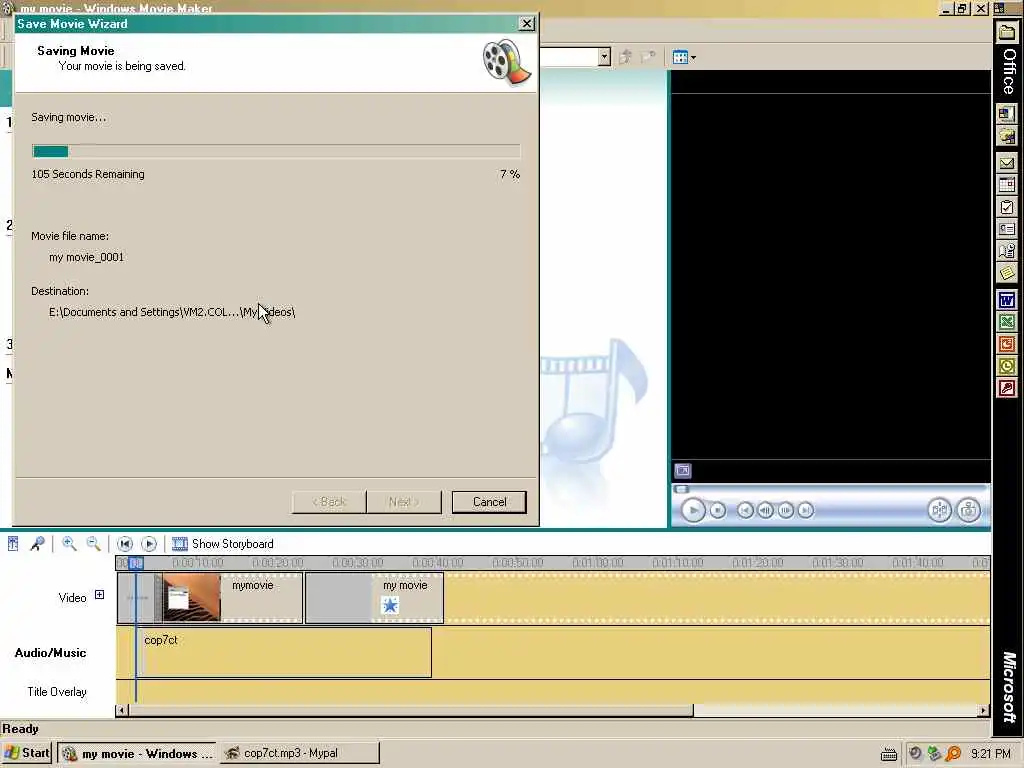This screenshot has height=768, width=1024.
Task: Toggle full screen icon in the preview monitor
Action: point(682,470)
